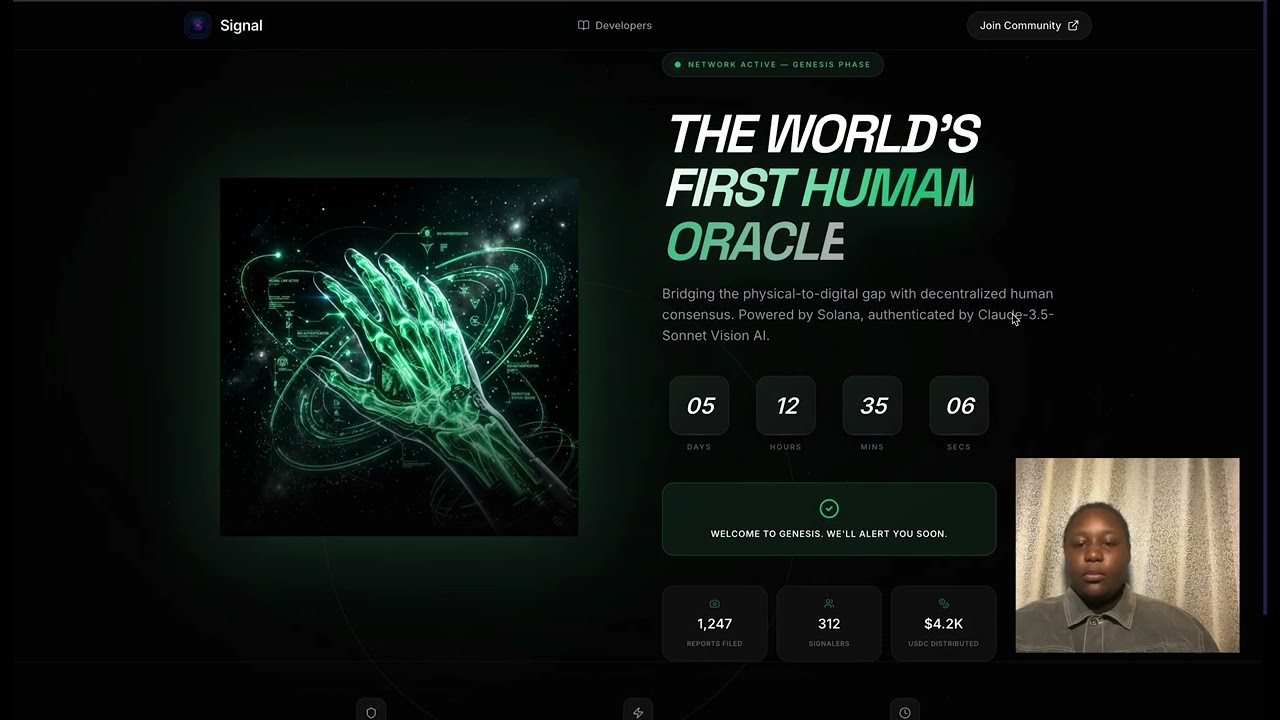1280x720 pixels.
Task: Click the USDC DISTRIBUTED label
Action: point(943,644)
